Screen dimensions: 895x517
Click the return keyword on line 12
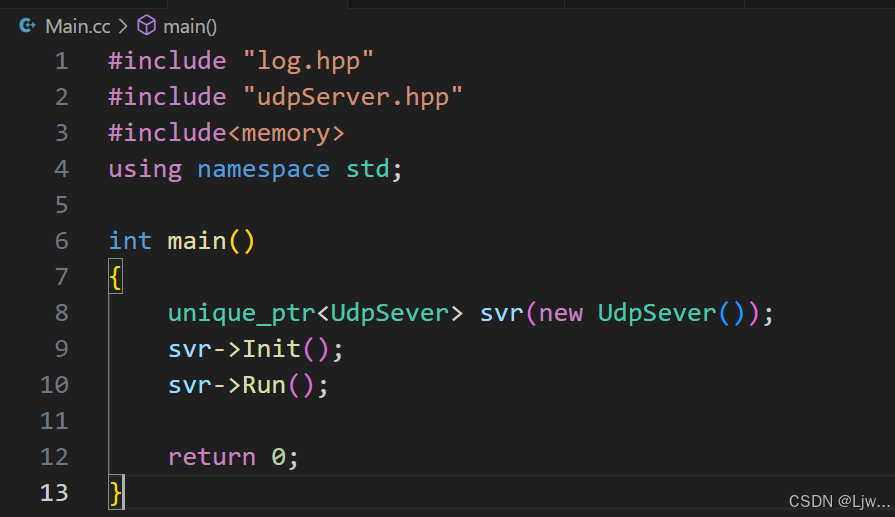tap(212, 457)
